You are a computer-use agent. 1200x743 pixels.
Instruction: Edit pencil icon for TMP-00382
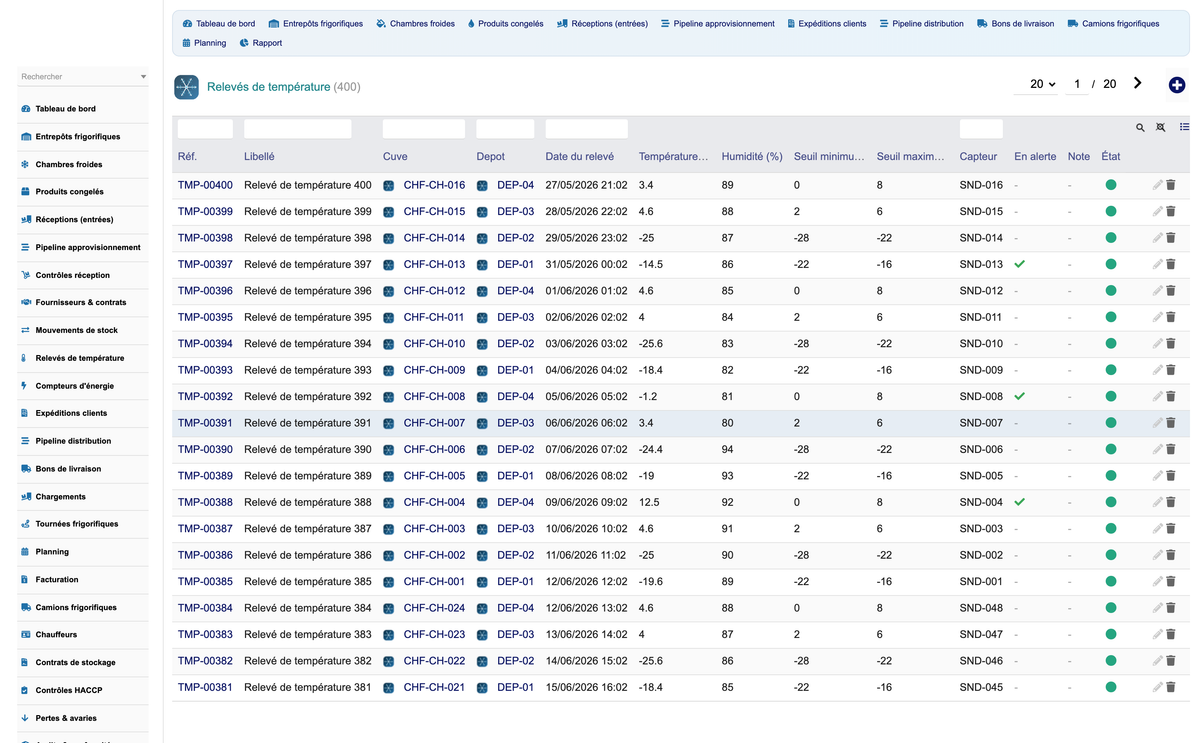1157,660
